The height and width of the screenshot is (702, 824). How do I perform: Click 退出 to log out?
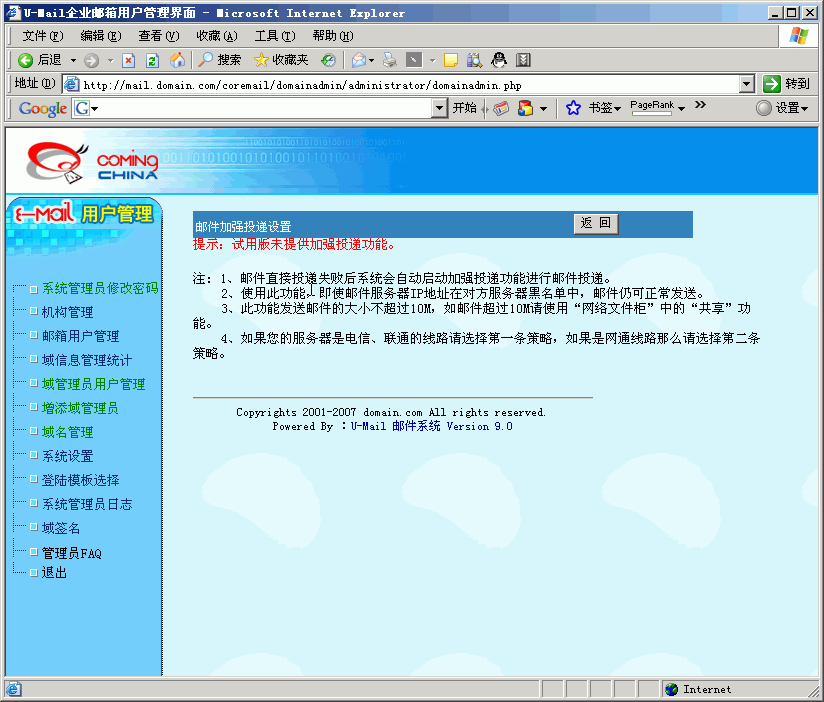(54, 573)
